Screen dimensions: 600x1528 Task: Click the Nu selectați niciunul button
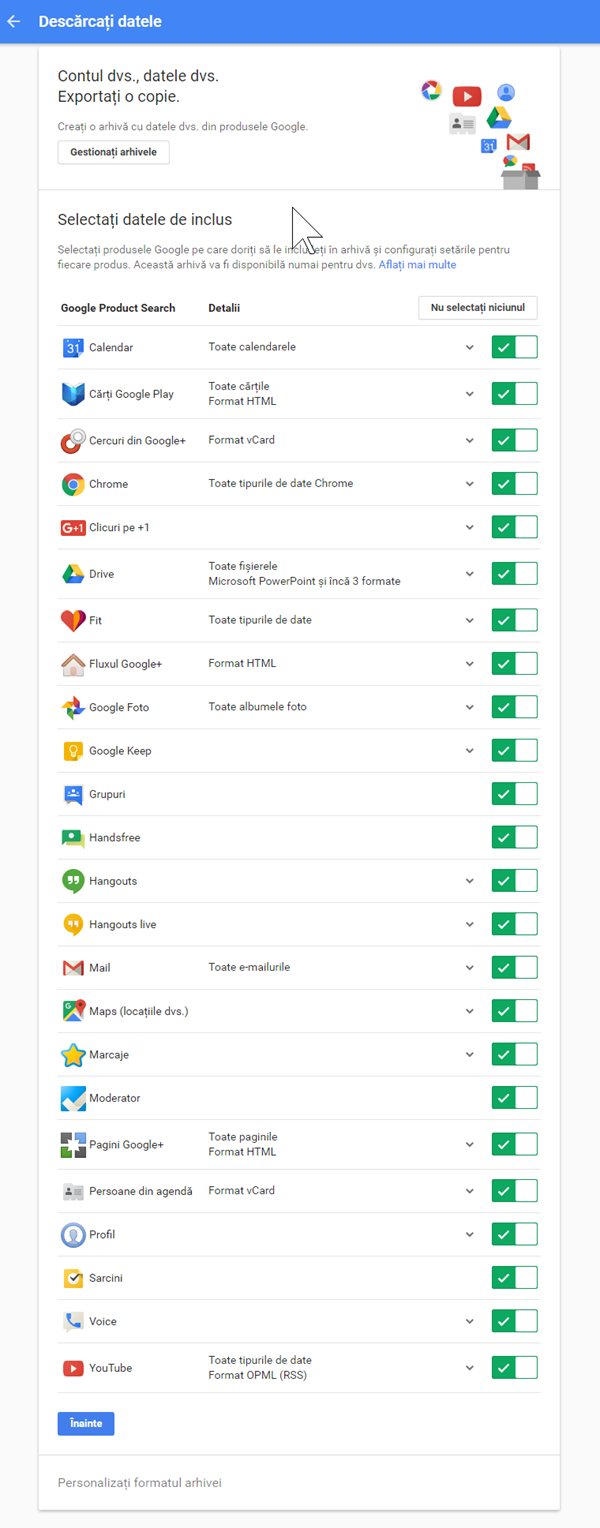click(477, 308)
